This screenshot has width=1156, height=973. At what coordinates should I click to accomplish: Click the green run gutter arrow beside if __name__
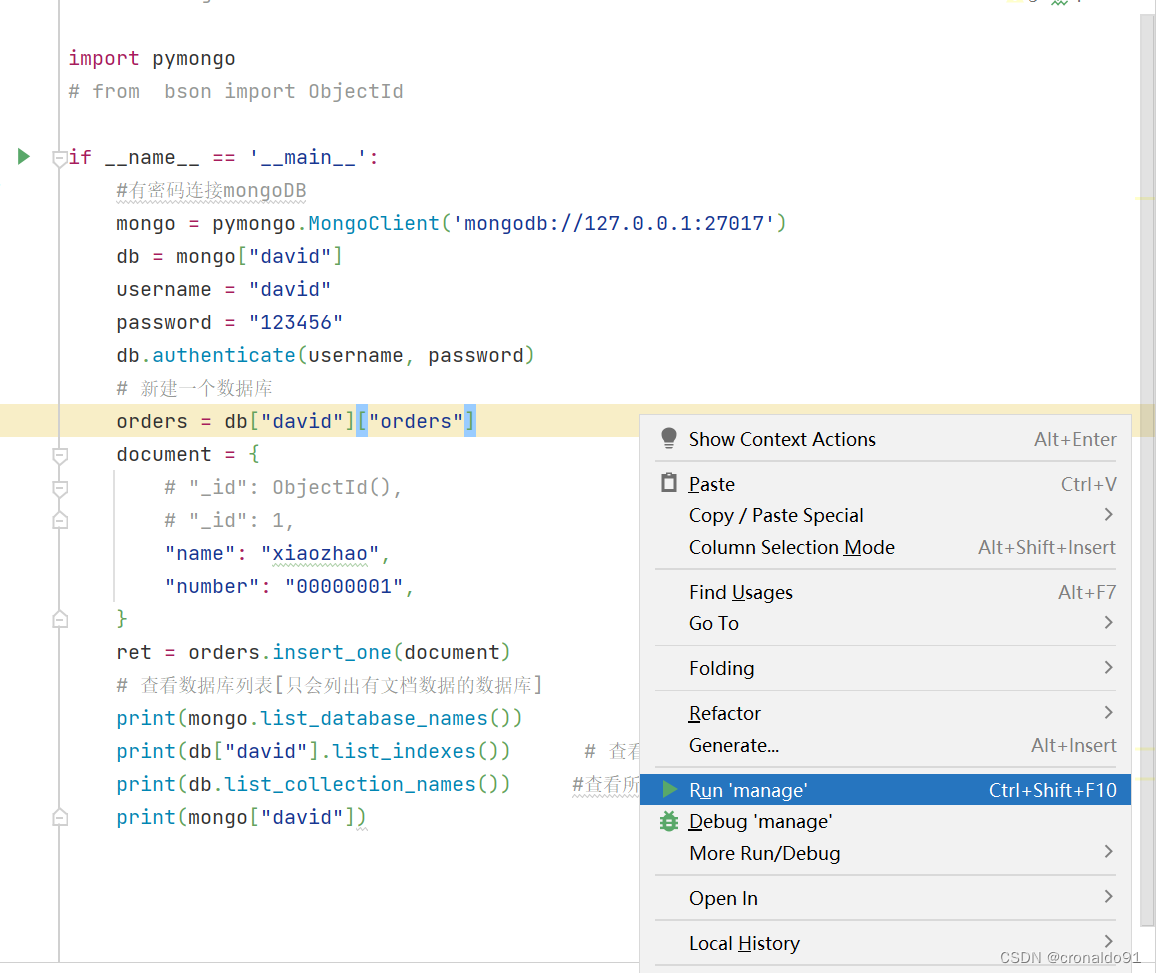point(24,156)
